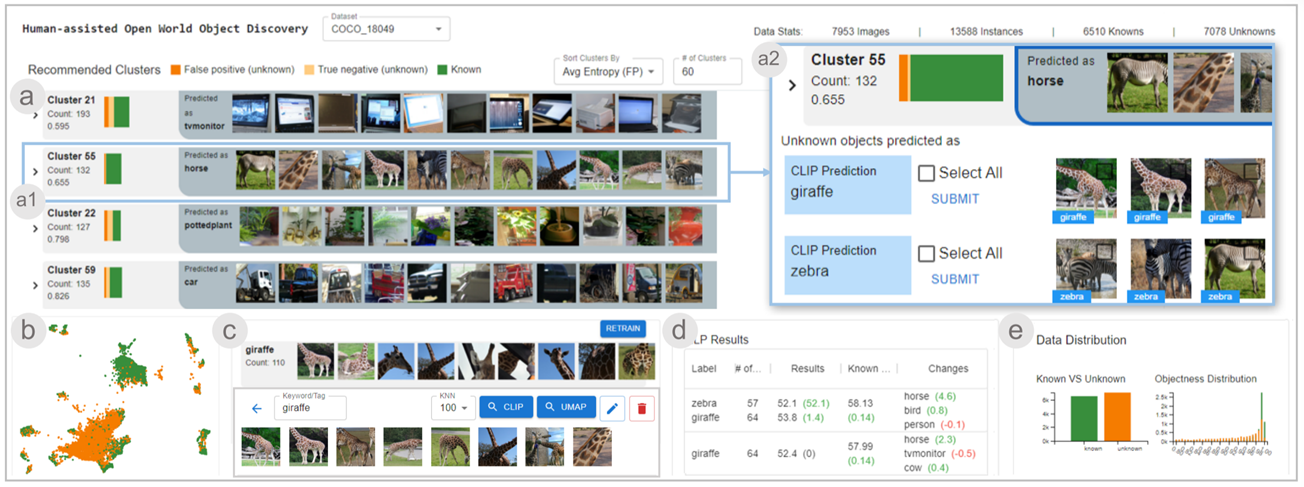The height and width of the screenshot is (487, 1304).
Task: Click the orange False positive legend swatch
Action: [x=173, y=70]
